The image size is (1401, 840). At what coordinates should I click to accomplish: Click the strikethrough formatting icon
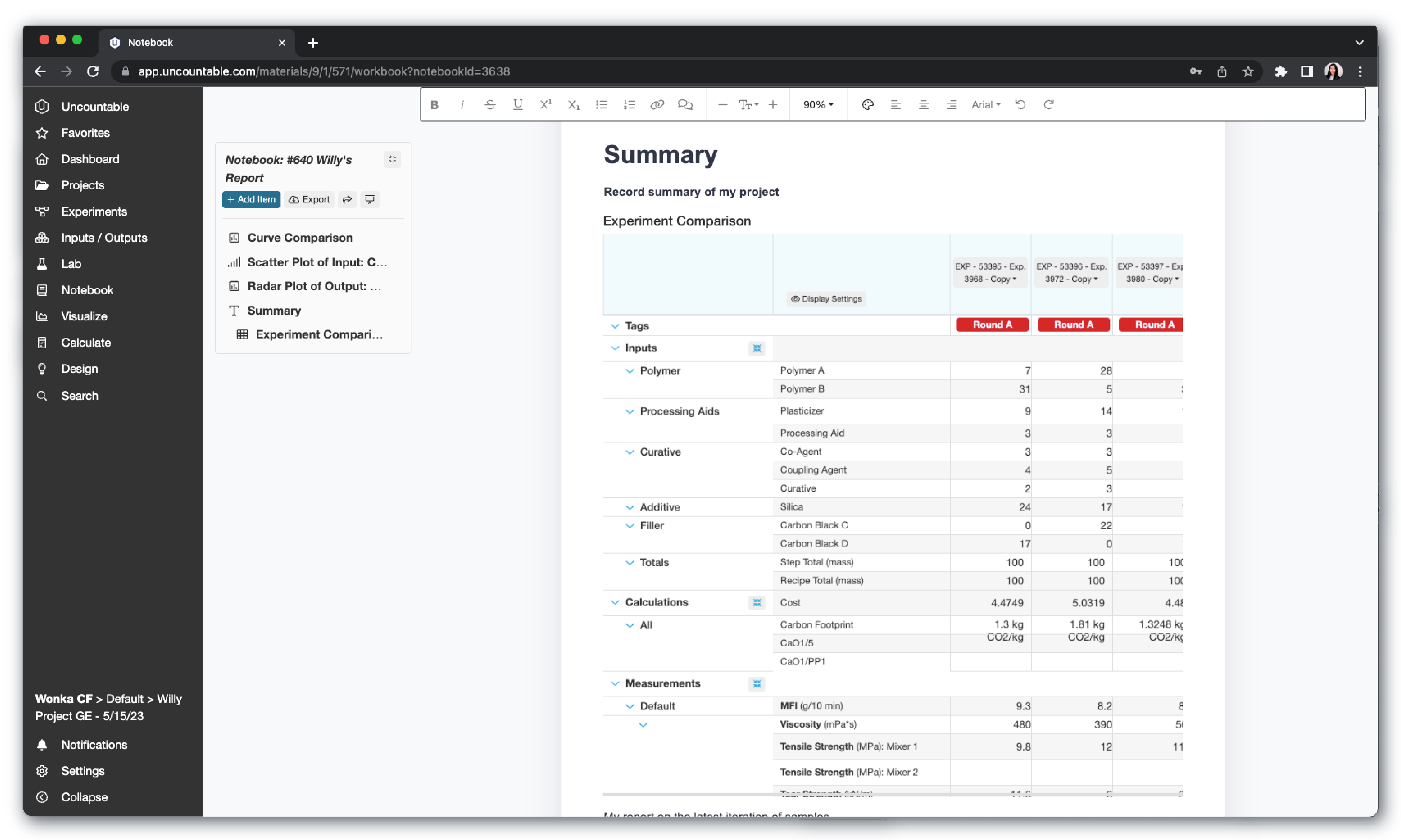490,105
